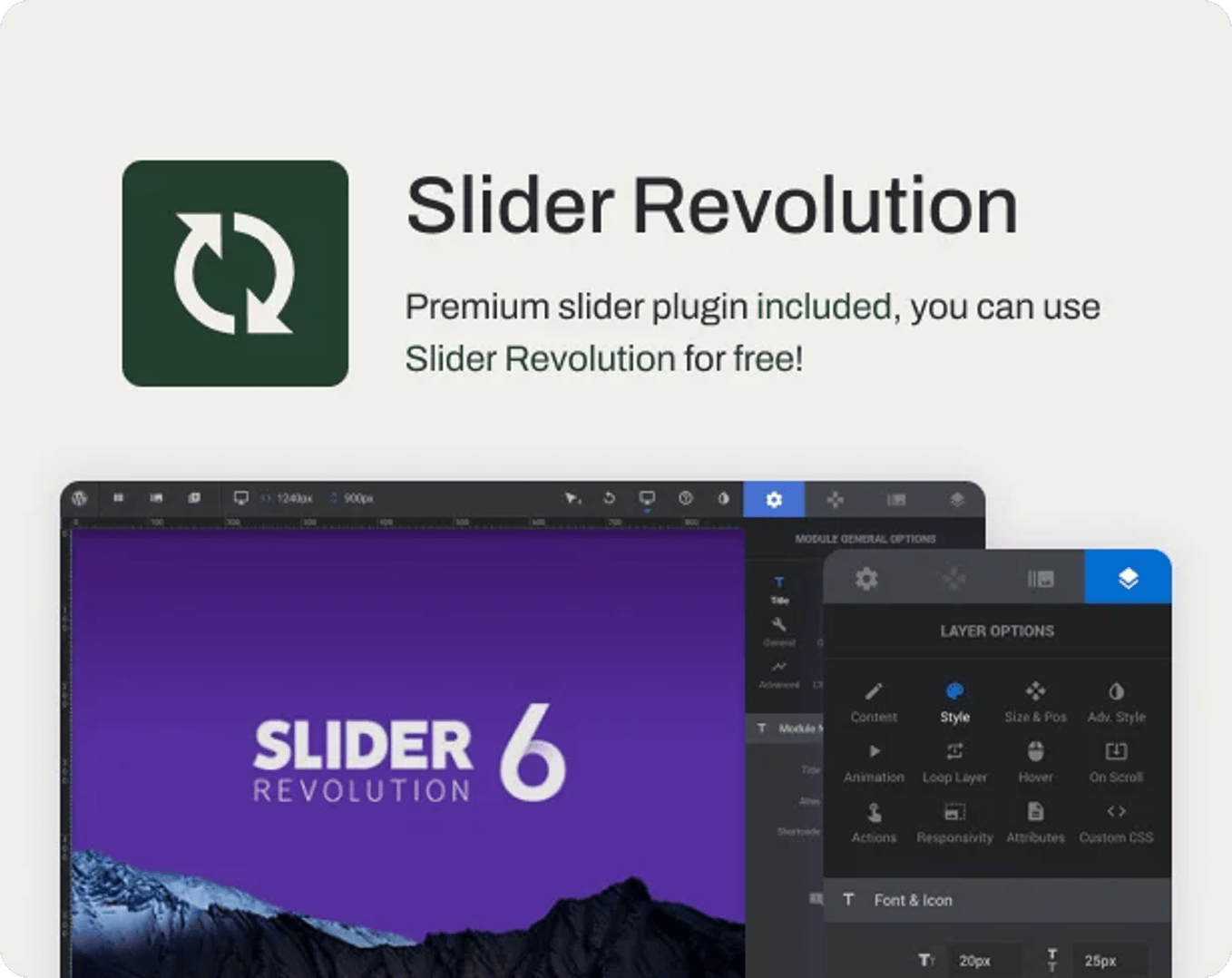Click the desktop device preview icon with blue indicator
The image size is (1232, 978).
647,499
